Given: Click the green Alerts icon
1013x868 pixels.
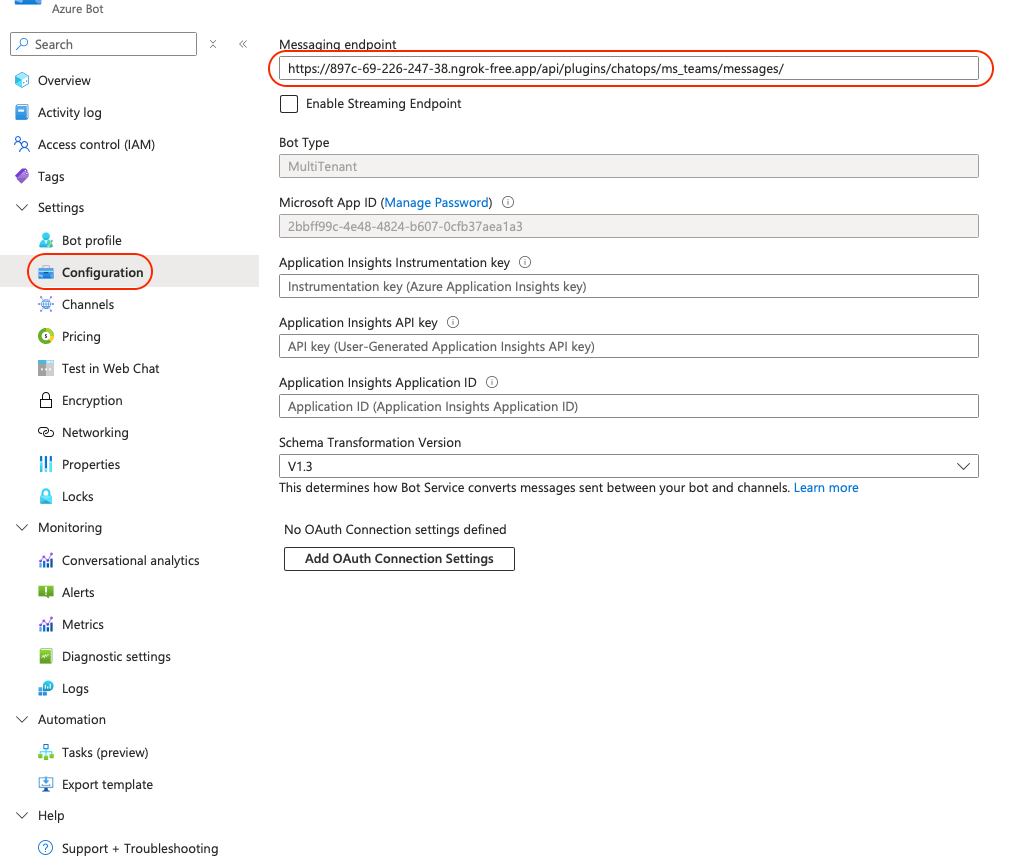Looking at the screenshot, I should click(x=46, y=592).
